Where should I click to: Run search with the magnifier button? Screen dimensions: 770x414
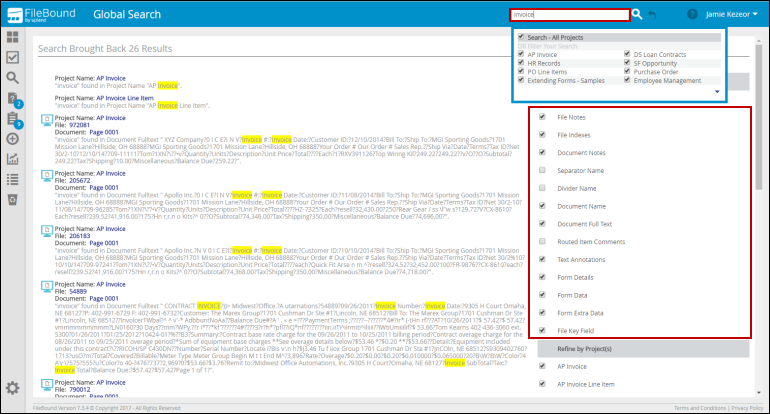637,14
